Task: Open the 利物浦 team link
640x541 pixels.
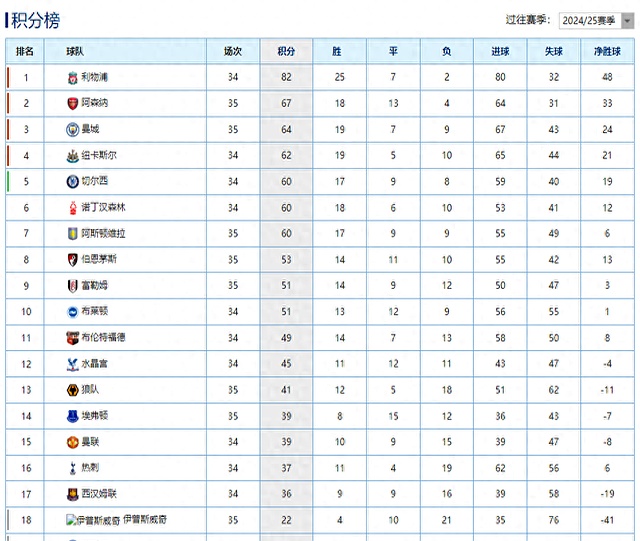Action: tap(94, 77)
